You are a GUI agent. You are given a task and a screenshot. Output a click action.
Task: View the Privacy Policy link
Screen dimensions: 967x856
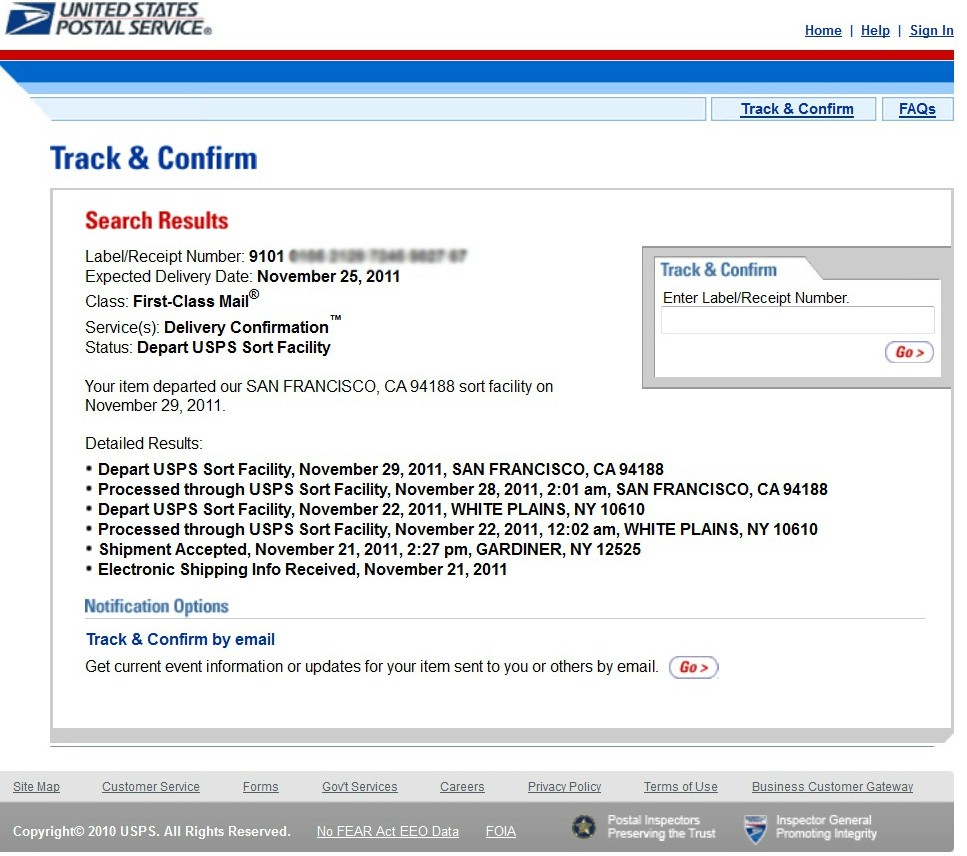click(564, 786)
